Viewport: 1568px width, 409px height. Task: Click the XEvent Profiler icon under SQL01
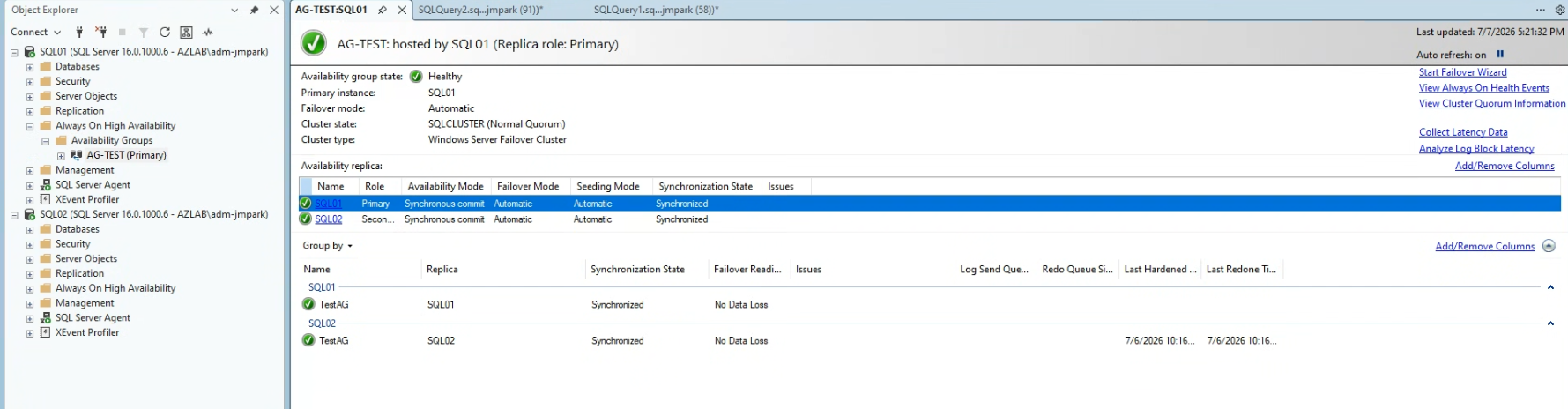[x=46, y=199]
